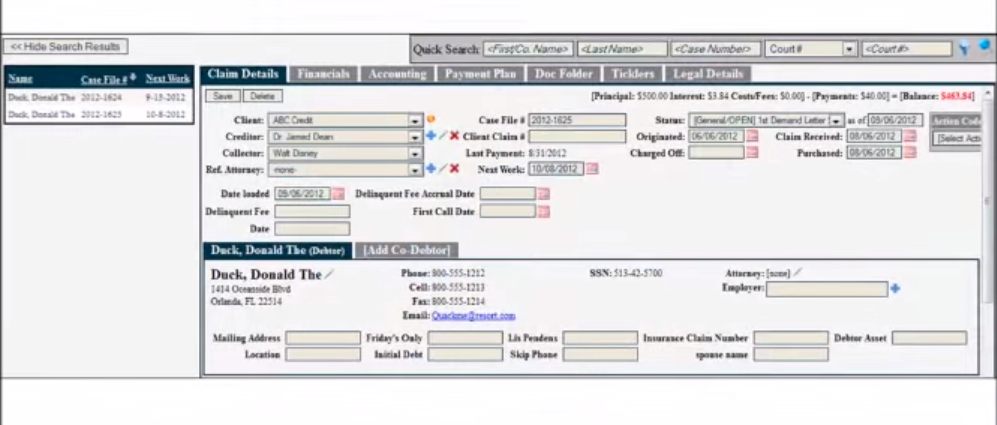Click the Case Number quick search field

coord(715,49)
